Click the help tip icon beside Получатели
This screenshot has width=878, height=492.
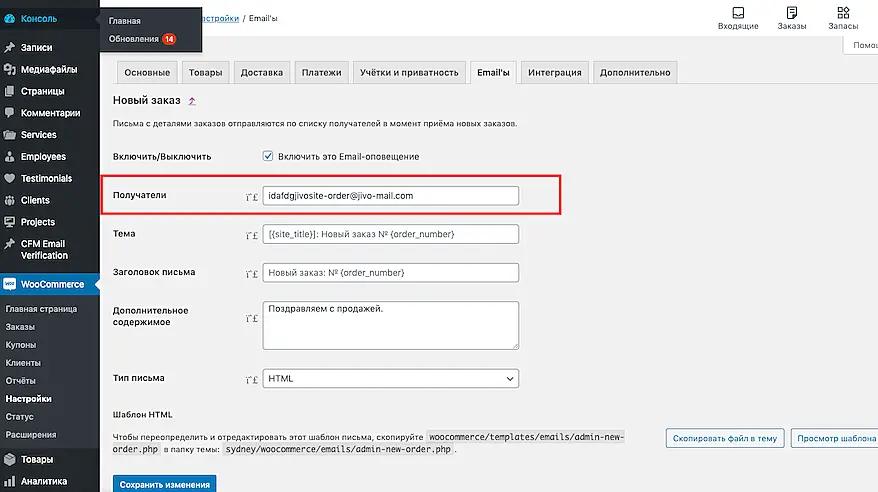click(252, 197)
